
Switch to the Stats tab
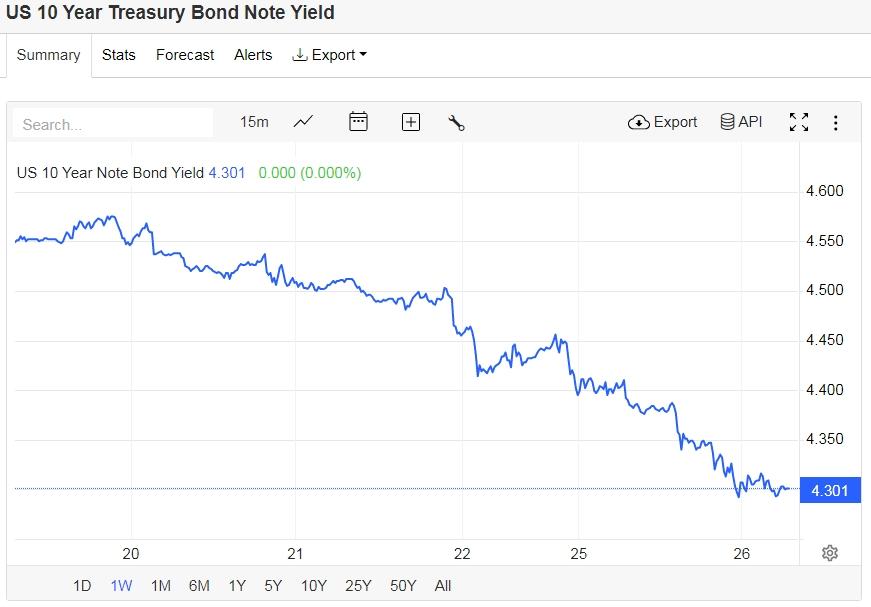[118, 55]
